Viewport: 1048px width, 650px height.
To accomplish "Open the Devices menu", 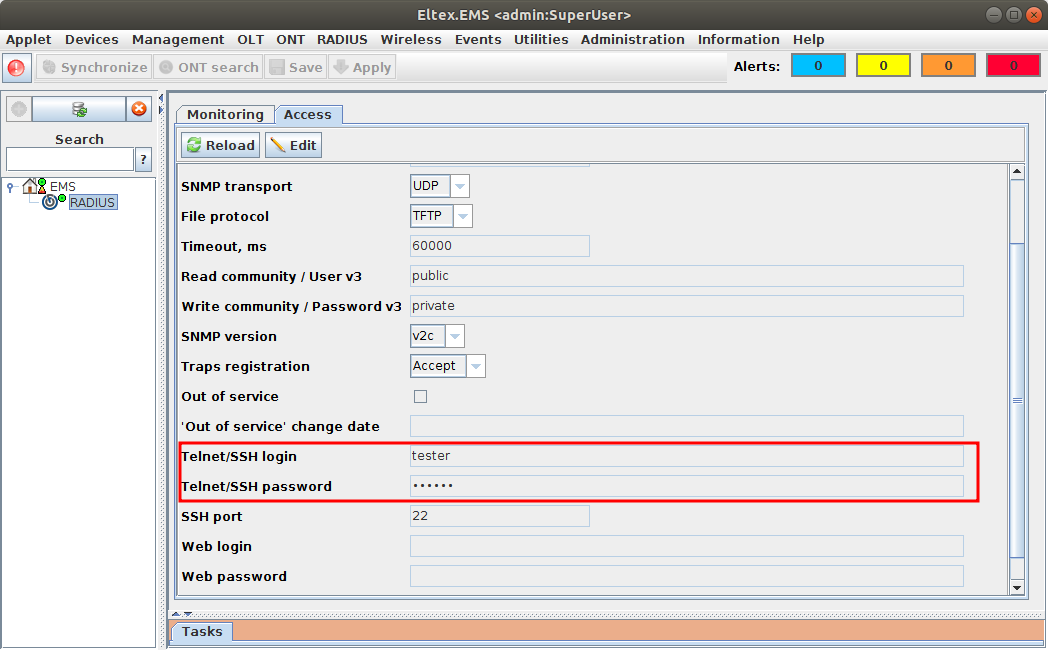I will pyautogui.click(x=92, y=39).
